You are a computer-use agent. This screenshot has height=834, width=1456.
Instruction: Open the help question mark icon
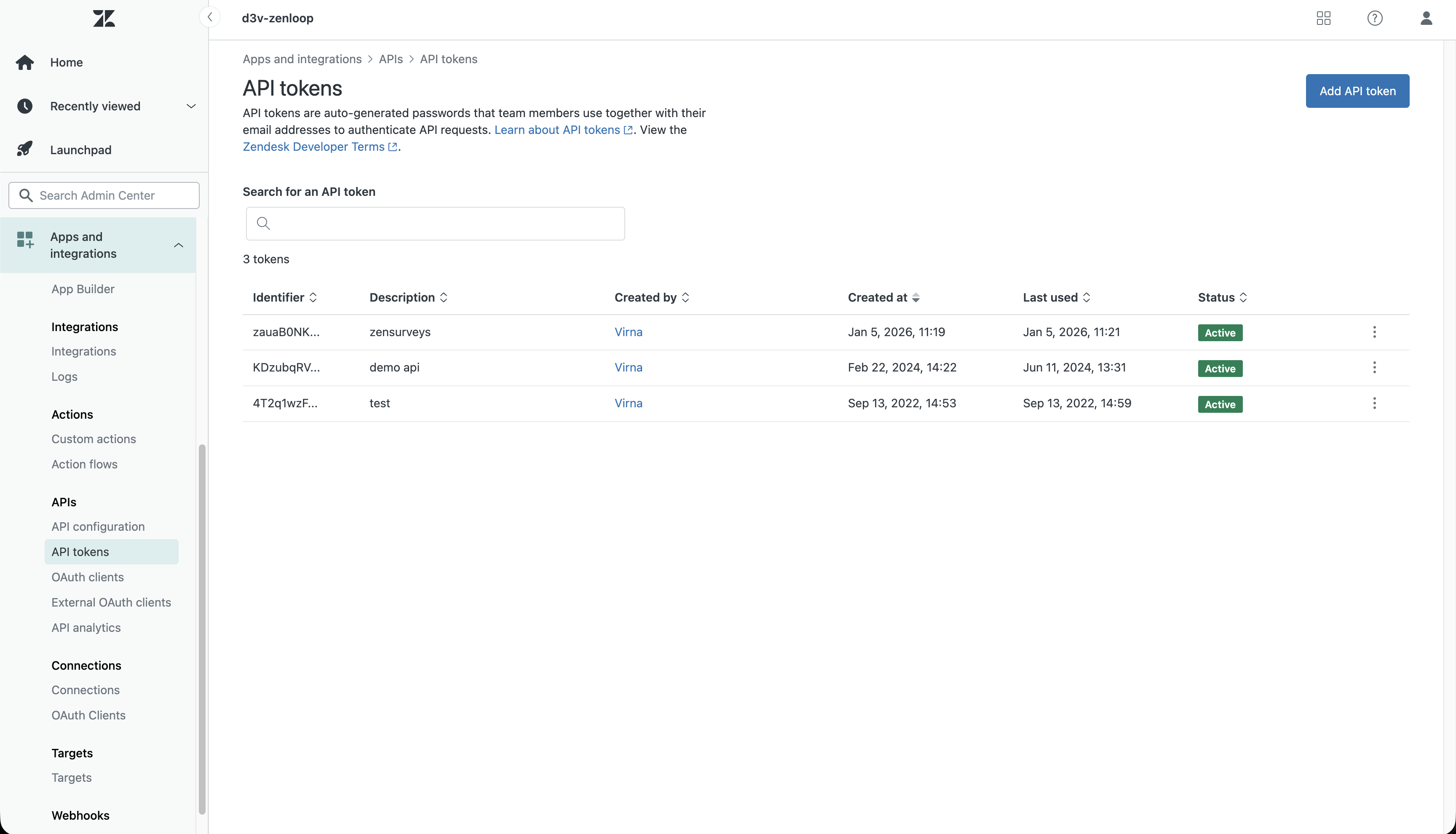[x=1375, y=19]
